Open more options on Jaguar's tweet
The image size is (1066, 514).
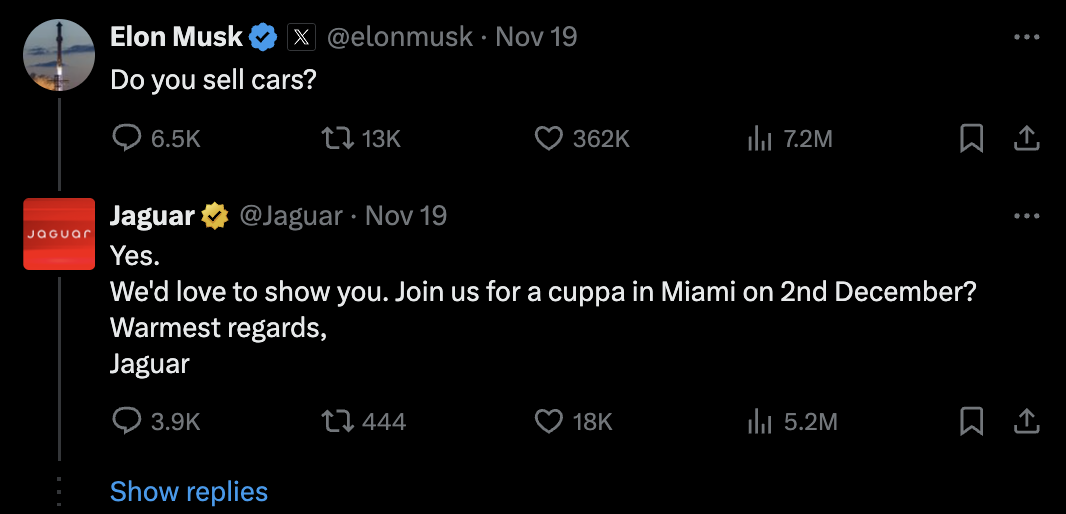1026,216
